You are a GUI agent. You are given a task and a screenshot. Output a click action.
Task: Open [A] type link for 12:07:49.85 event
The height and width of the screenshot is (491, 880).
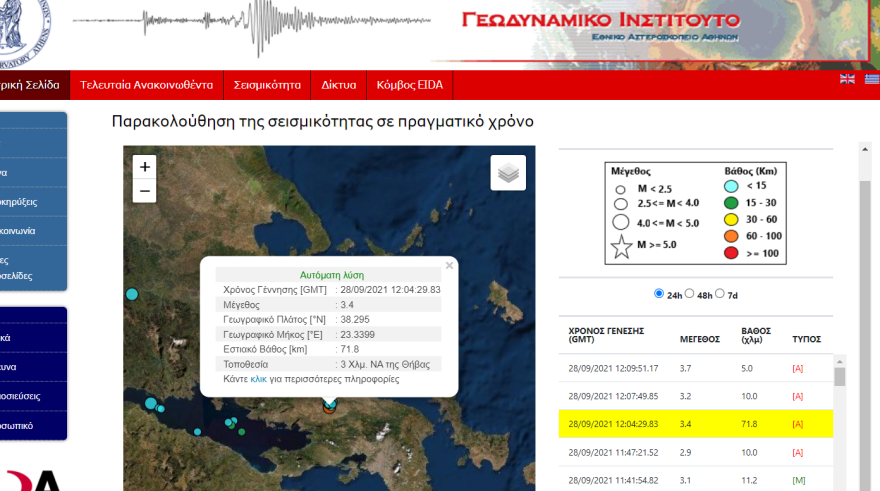click(x=798, y=396)
